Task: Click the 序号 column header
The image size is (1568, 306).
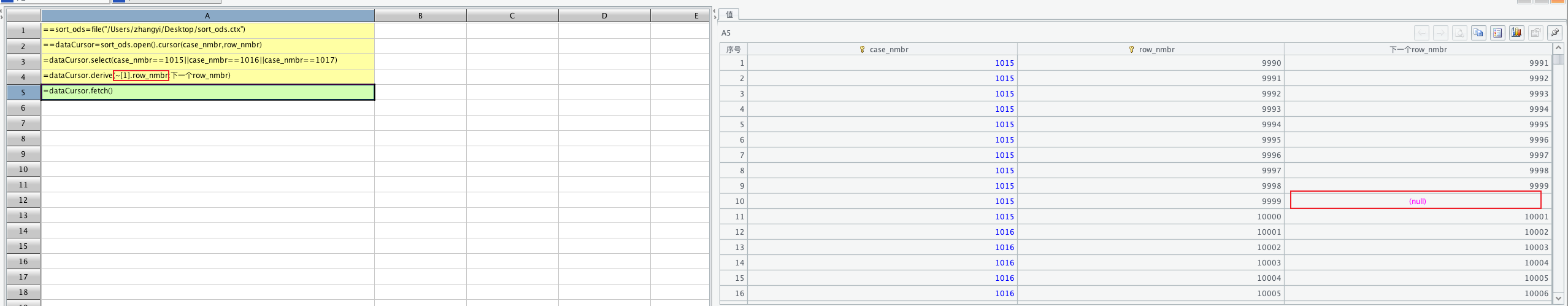Action: [x=734, y=49]
